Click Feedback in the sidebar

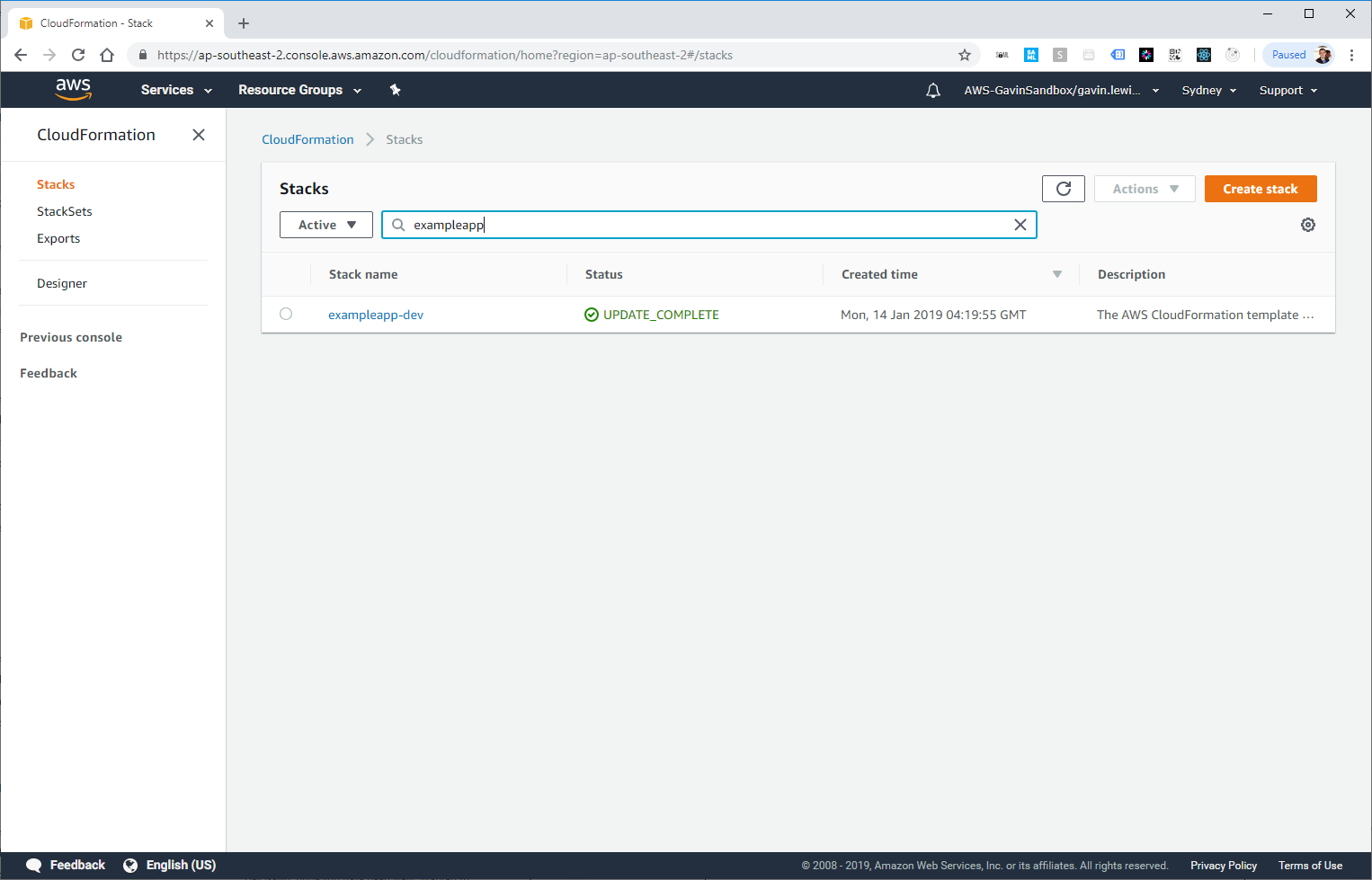click(x=49, y=373)
